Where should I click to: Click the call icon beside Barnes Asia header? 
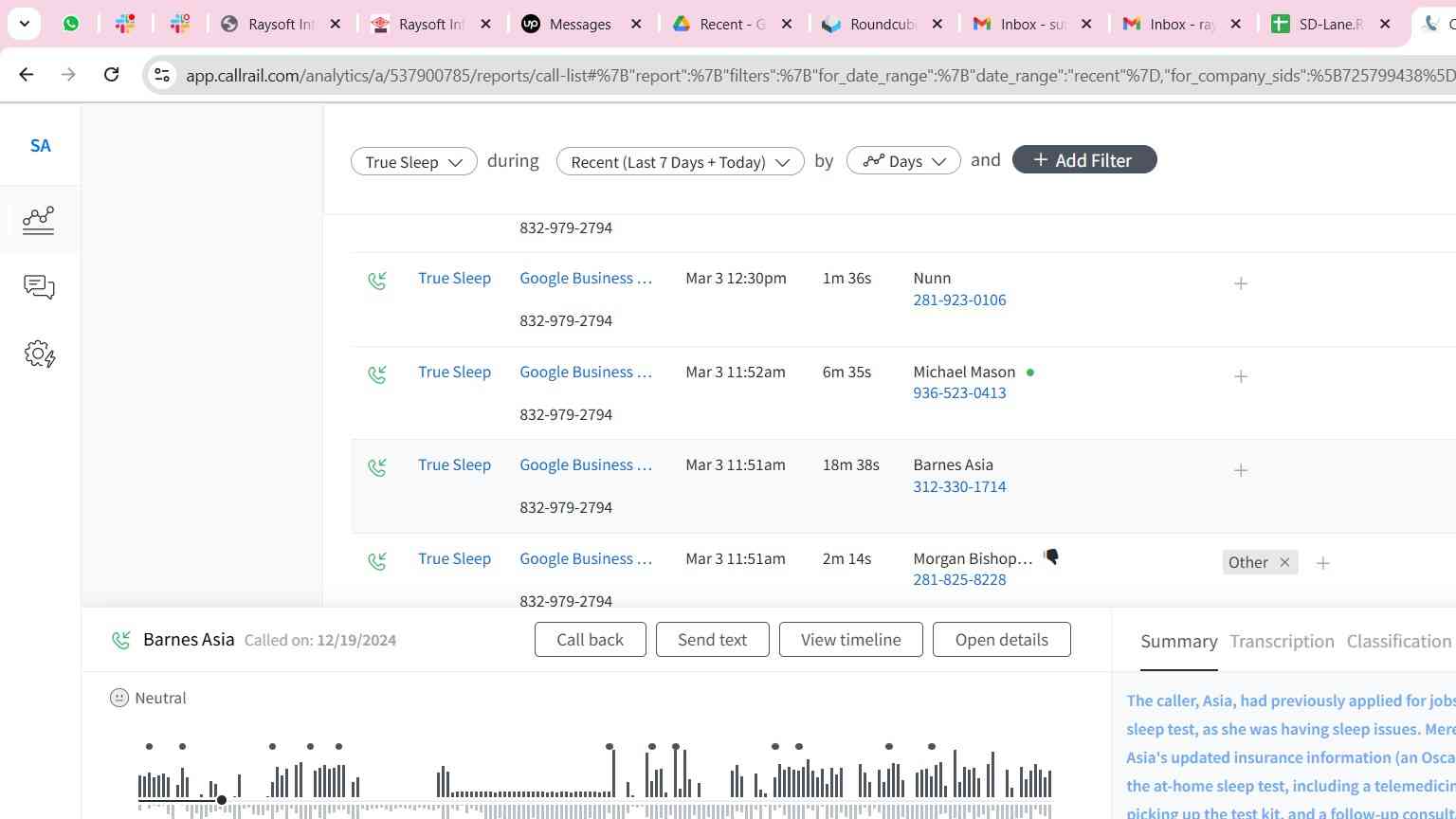(x=120, y=640)
